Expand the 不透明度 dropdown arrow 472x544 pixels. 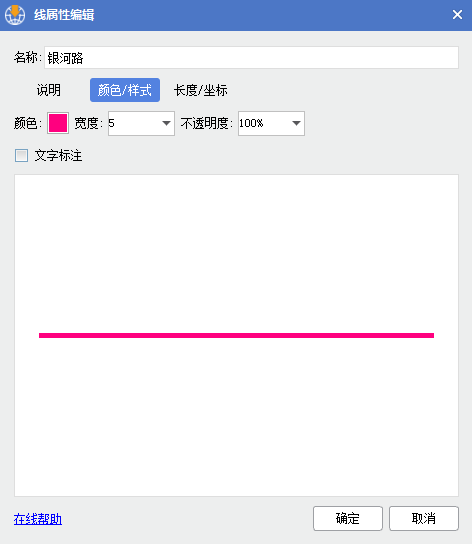tap(296, 123)
